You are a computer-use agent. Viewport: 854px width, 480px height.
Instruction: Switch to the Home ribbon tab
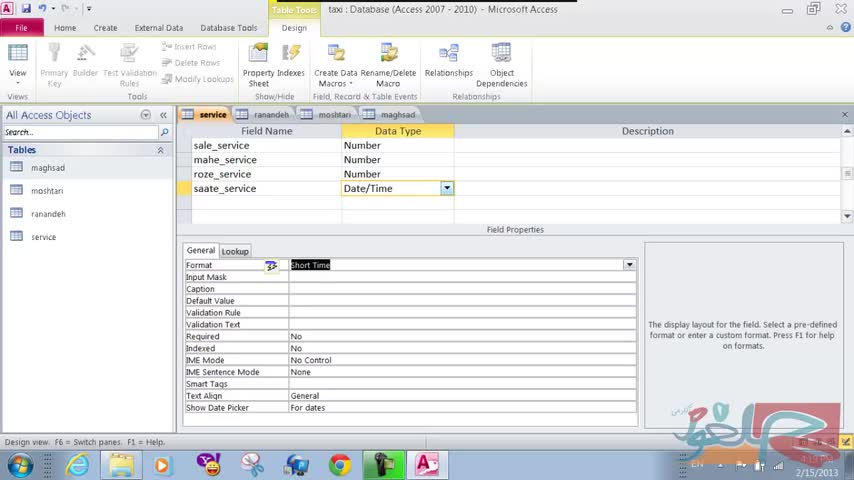65,28
